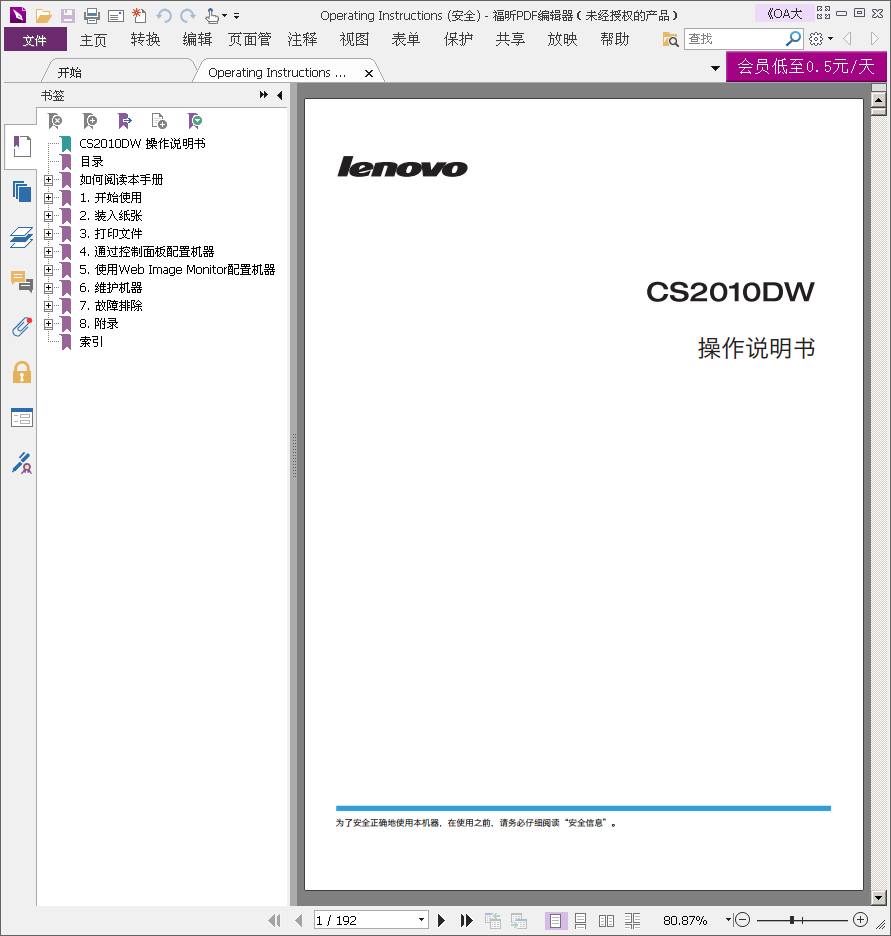891x936 pixels.
Task: Go to first page button
Action: point(275,920)
